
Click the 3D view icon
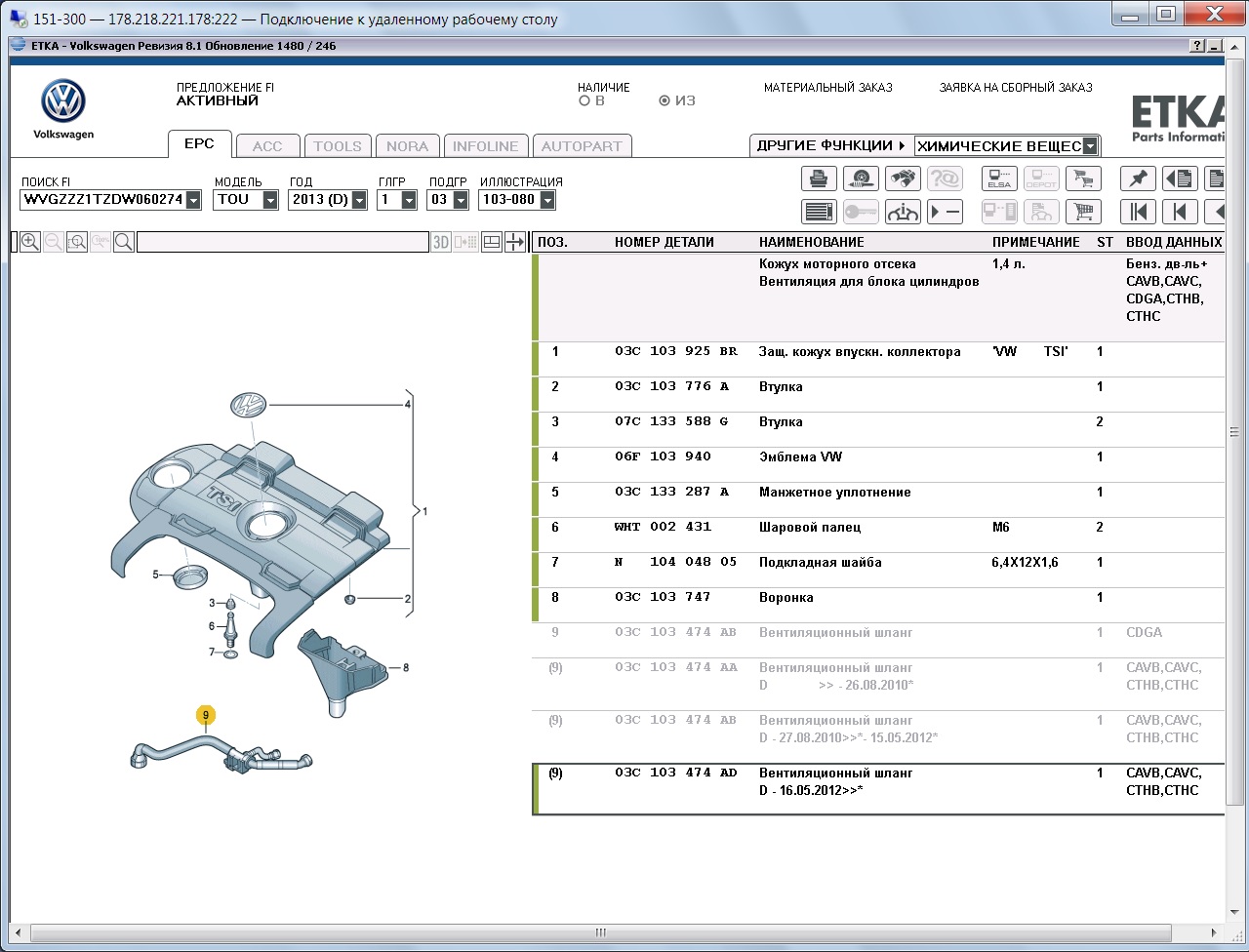click(441, 242)
